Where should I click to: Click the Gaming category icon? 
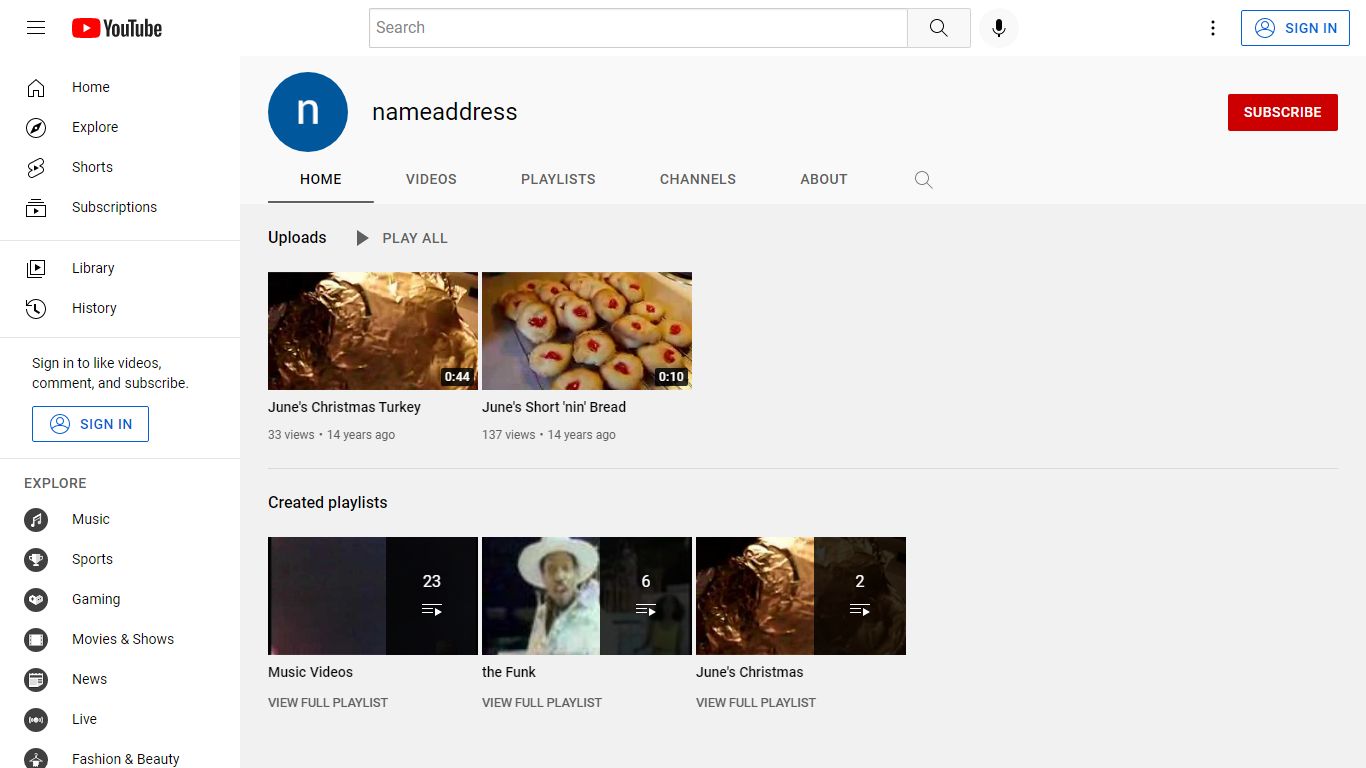click(x=36, y=600)
